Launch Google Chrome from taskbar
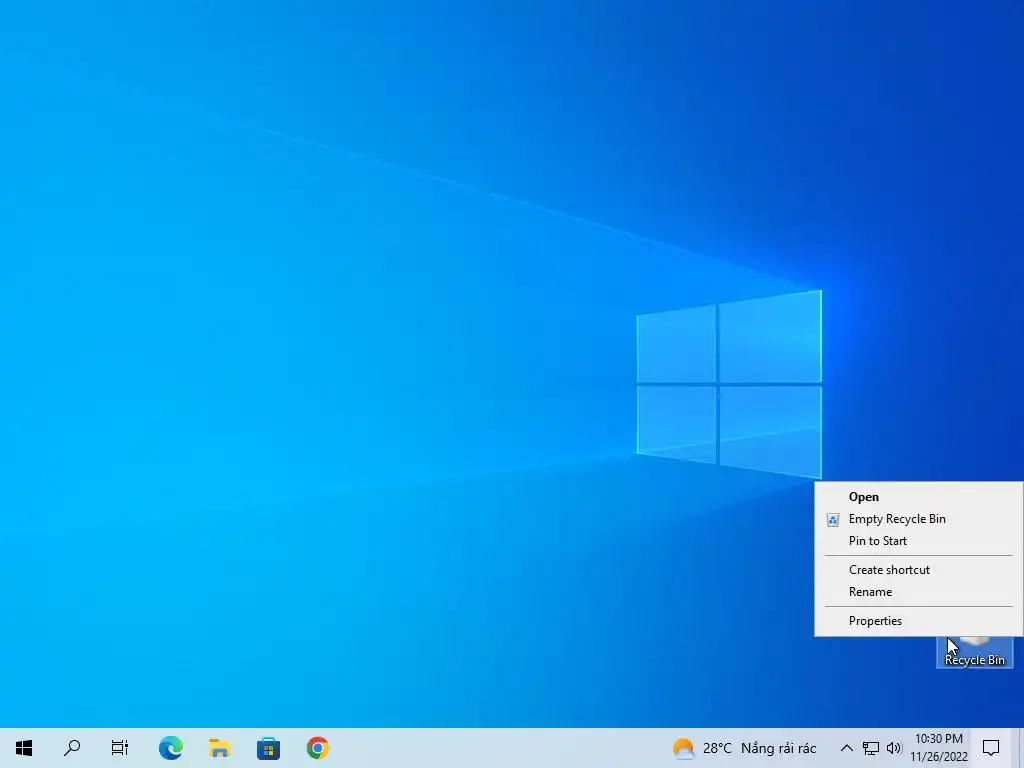 (317, 748)
